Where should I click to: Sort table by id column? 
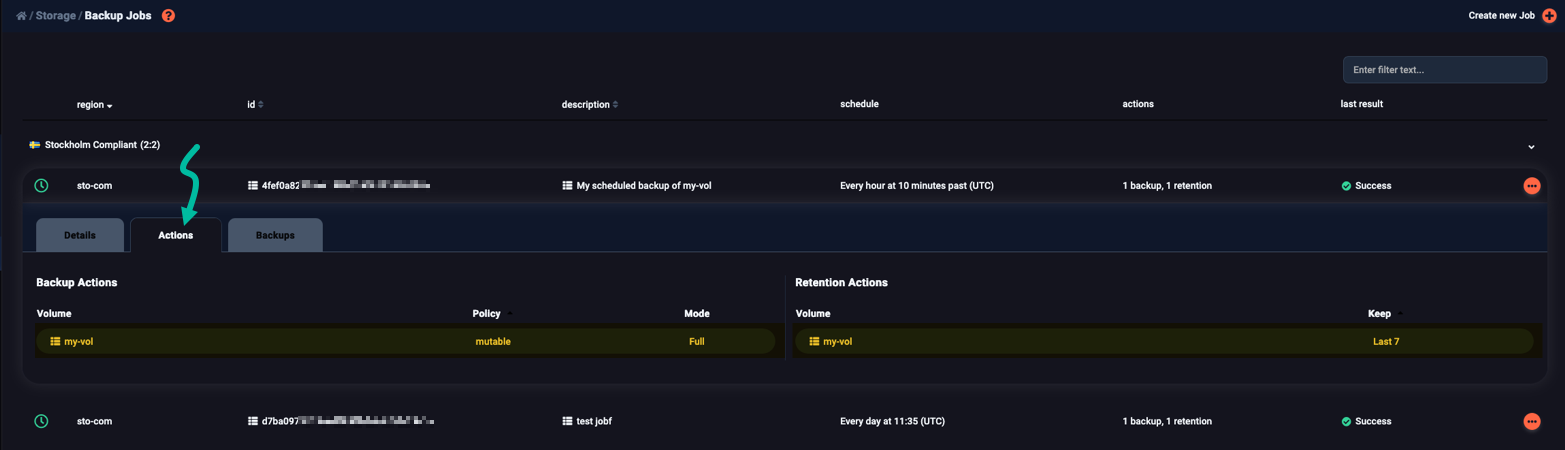coord(255,105)
